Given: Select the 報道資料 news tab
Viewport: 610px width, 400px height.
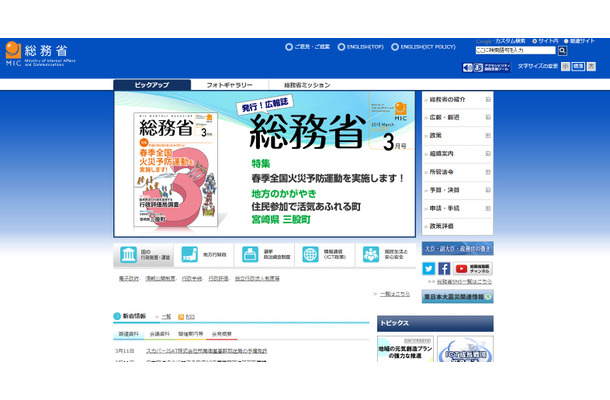Looking at the screenshot, I should tap(129, 334).
